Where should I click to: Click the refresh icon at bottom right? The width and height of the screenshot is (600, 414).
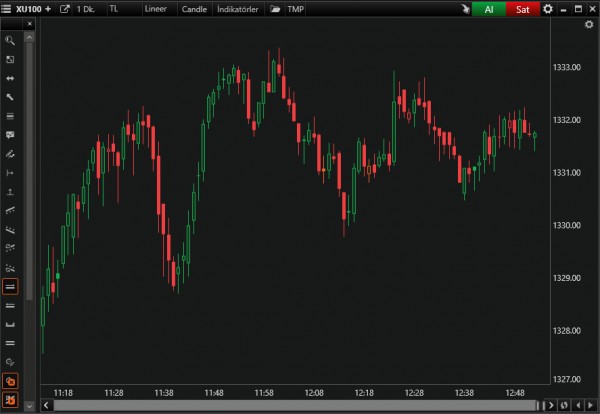pyautogui.click(x=564, y=405)
